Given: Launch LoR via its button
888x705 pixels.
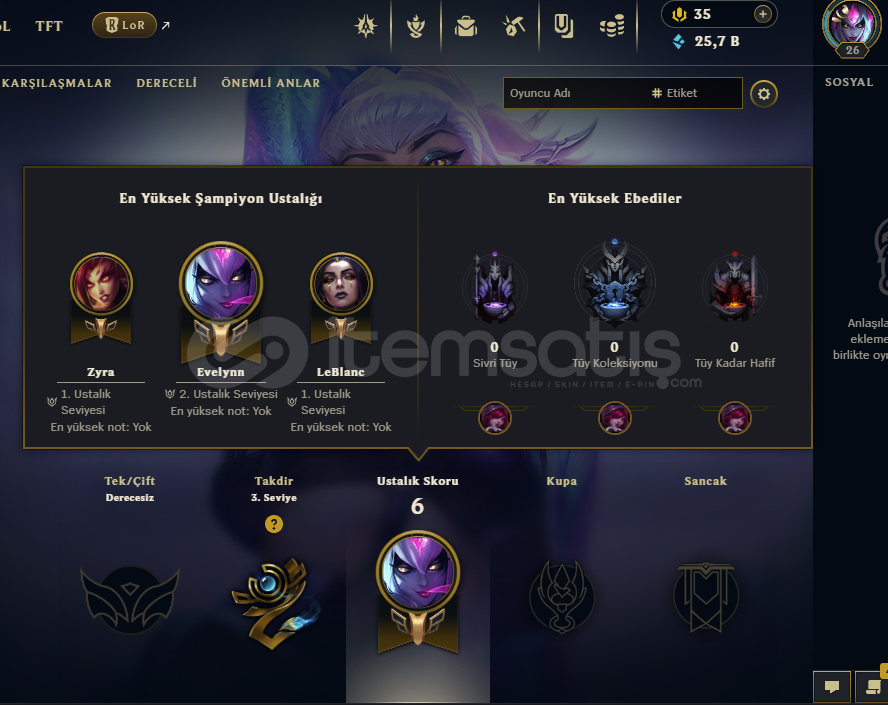Looking at the screenshot, I should pyautogui.click(x=125, y=25).
